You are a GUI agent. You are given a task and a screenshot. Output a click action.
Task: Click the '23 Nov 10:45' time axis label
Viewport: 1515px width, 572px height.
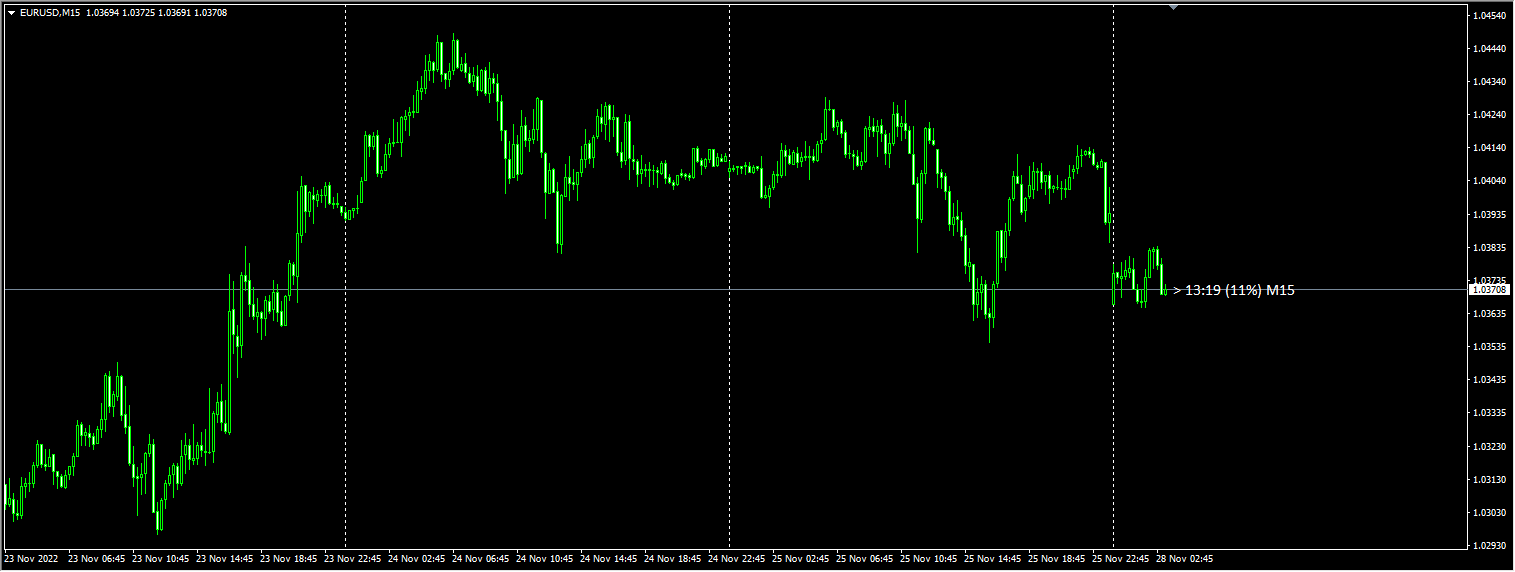[x=160, y=559]
